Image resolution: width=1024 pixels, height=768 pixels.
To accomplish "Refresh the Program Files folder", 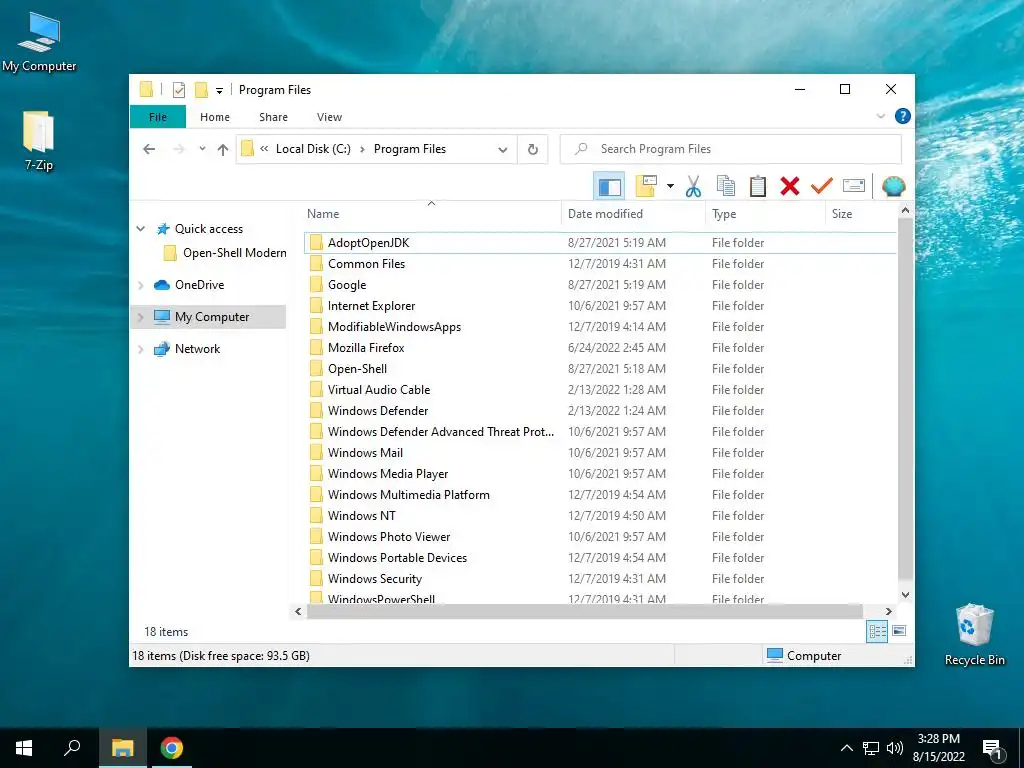I will tap(533, 150).
